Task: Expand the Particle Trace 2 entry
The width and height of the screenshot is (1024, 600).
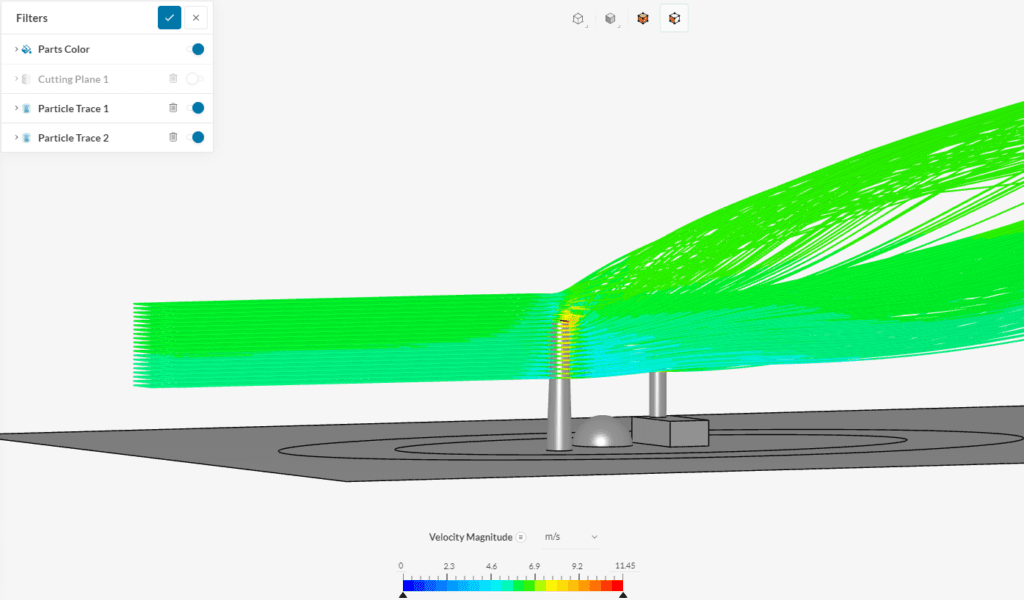Action: pyautogui.click(x=16, y=137)
